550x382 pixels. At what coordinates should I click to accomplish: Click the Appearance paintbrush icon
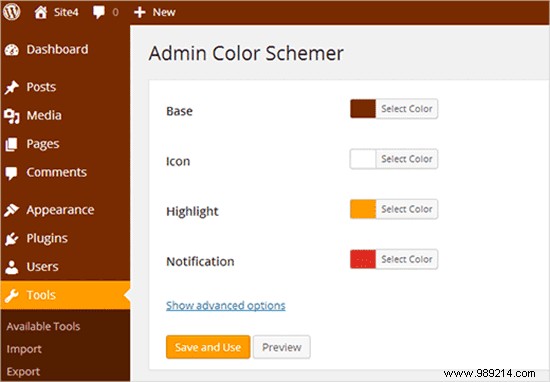[12, 210]
